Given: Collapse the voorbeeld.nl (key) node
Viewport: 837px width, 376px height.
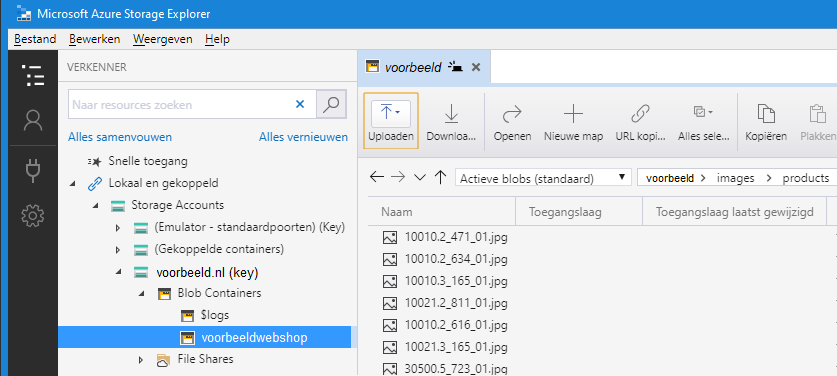Looking at the screenshot, I should point(119,273).
